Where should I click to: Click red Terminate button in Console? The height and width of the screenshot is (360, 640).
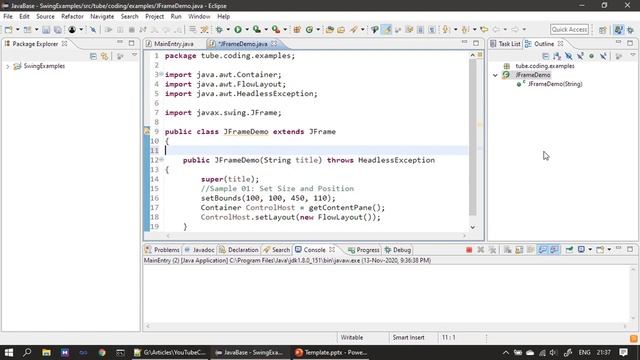[469, 250]
